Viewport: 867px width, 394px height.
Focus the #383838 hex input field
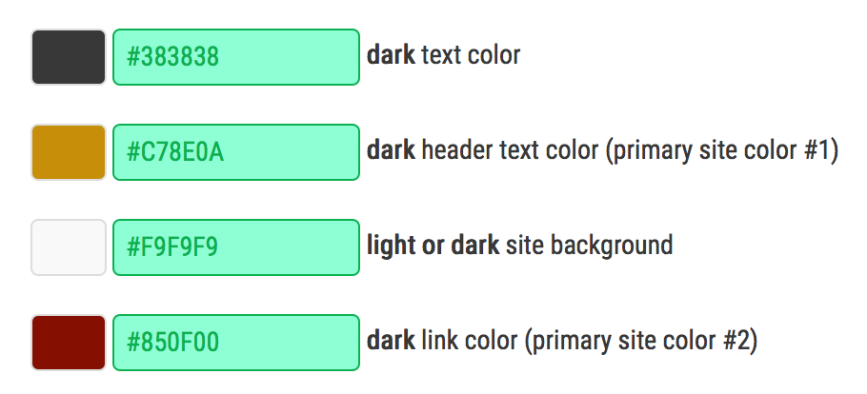[236, 57]
